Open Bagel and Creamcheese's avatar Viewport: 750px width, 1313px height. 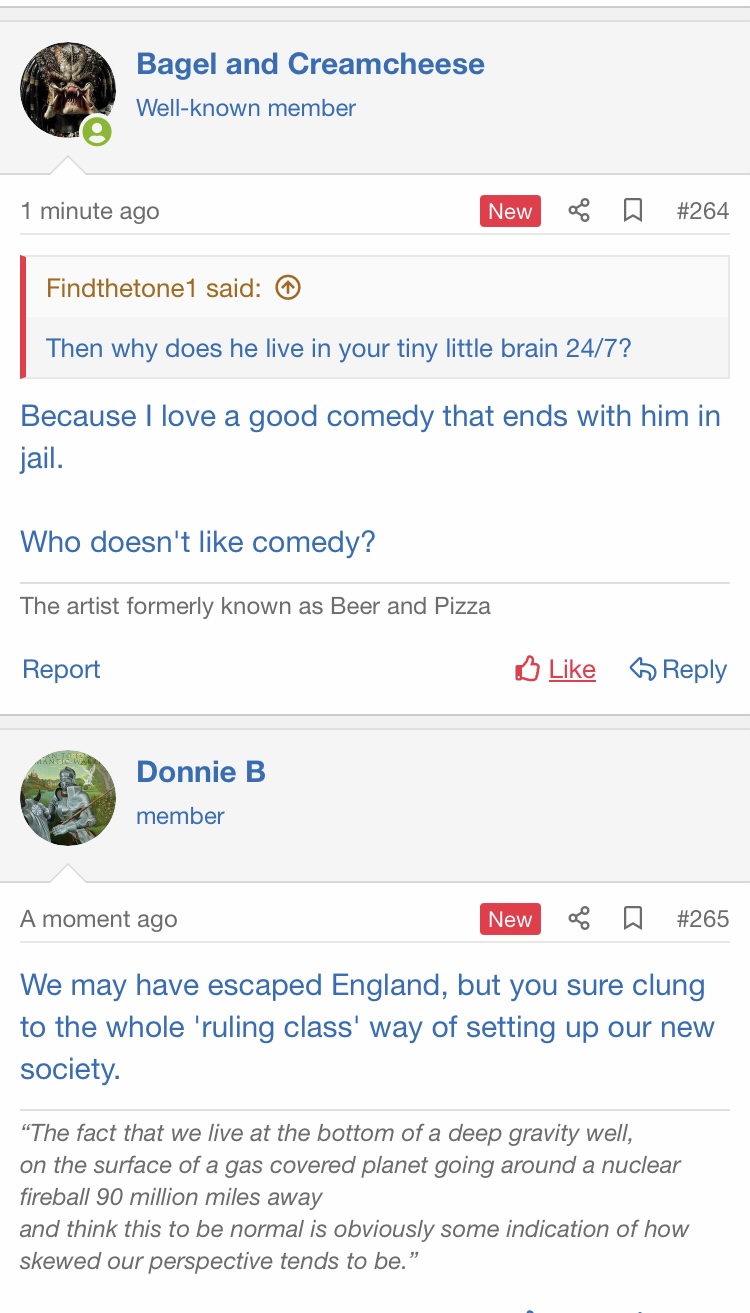coord(67,90)
